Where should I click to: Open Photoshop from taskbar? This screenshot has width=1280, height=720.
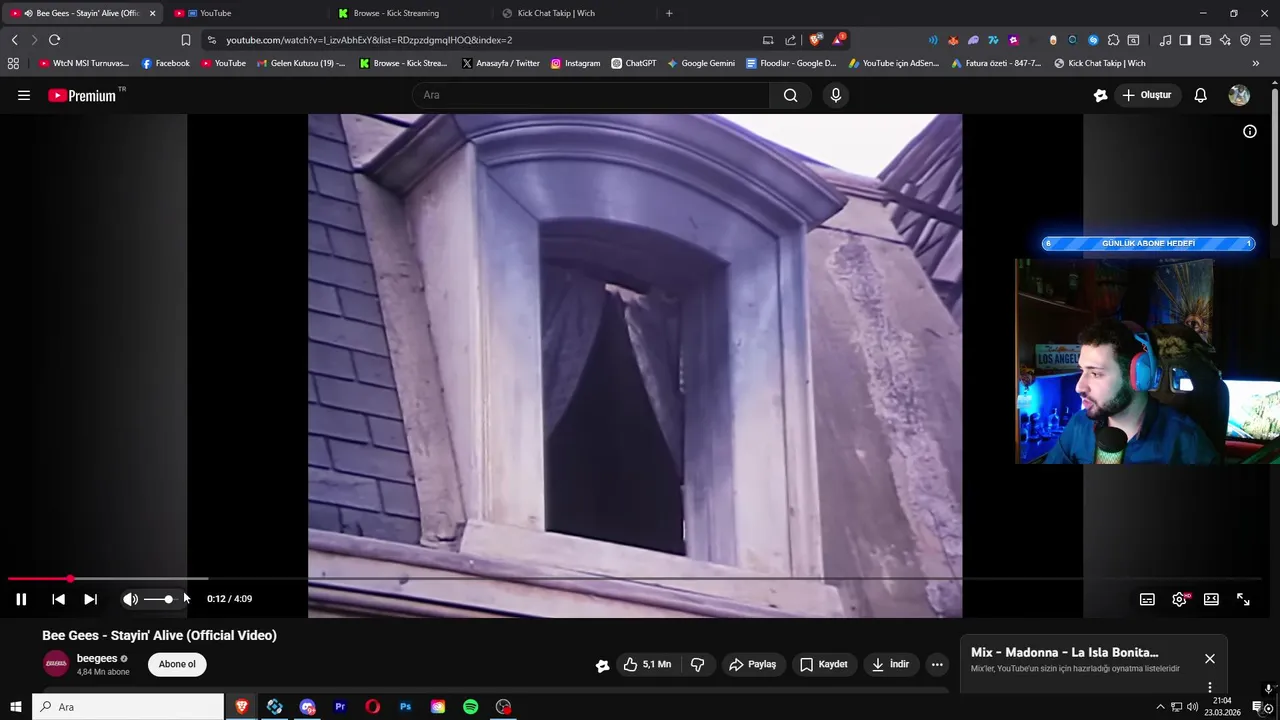405,707
